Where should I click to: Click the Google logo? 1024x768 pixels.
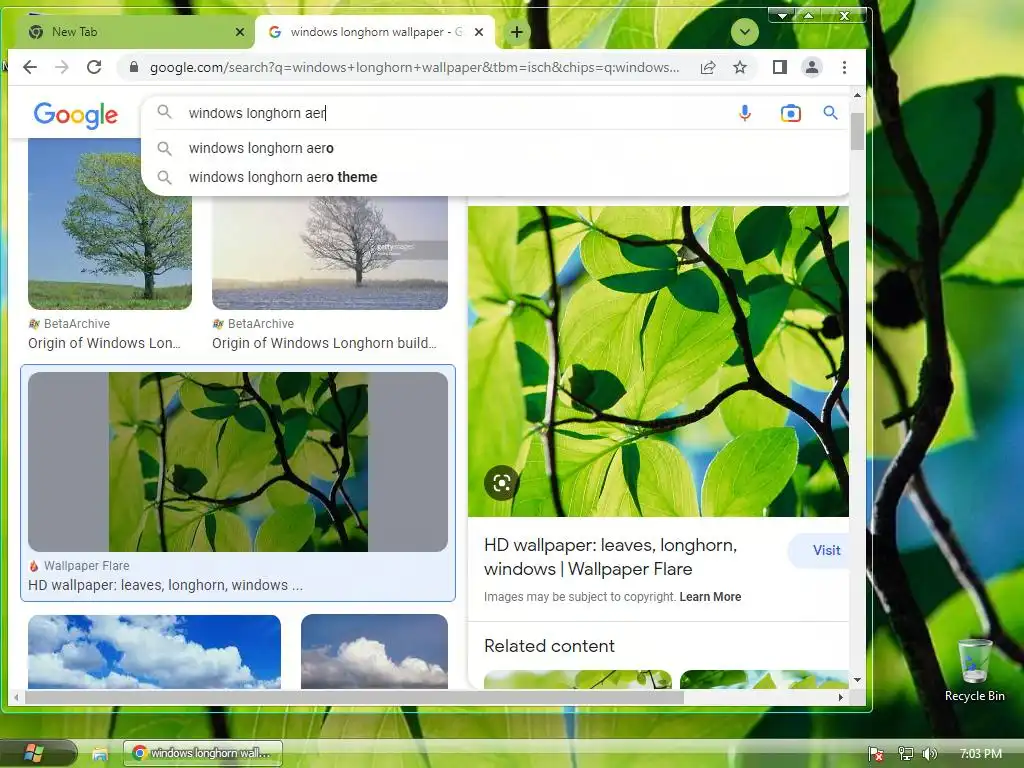coord(76,115)
